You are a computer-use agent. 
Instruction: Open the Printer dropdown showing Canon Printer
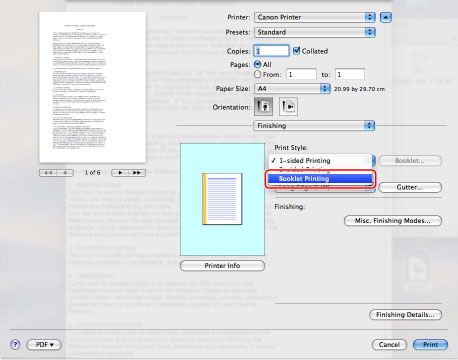tap(315, 17)
